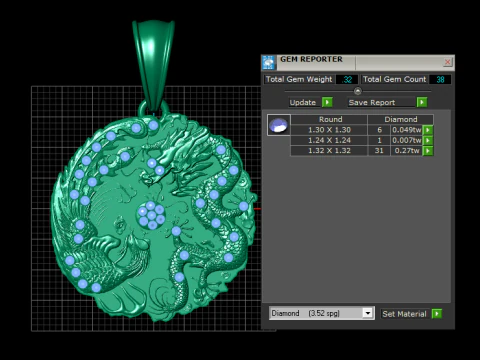Click the green arrow for the 0.007tw row
480x360 pixels.
pos(428,140)
